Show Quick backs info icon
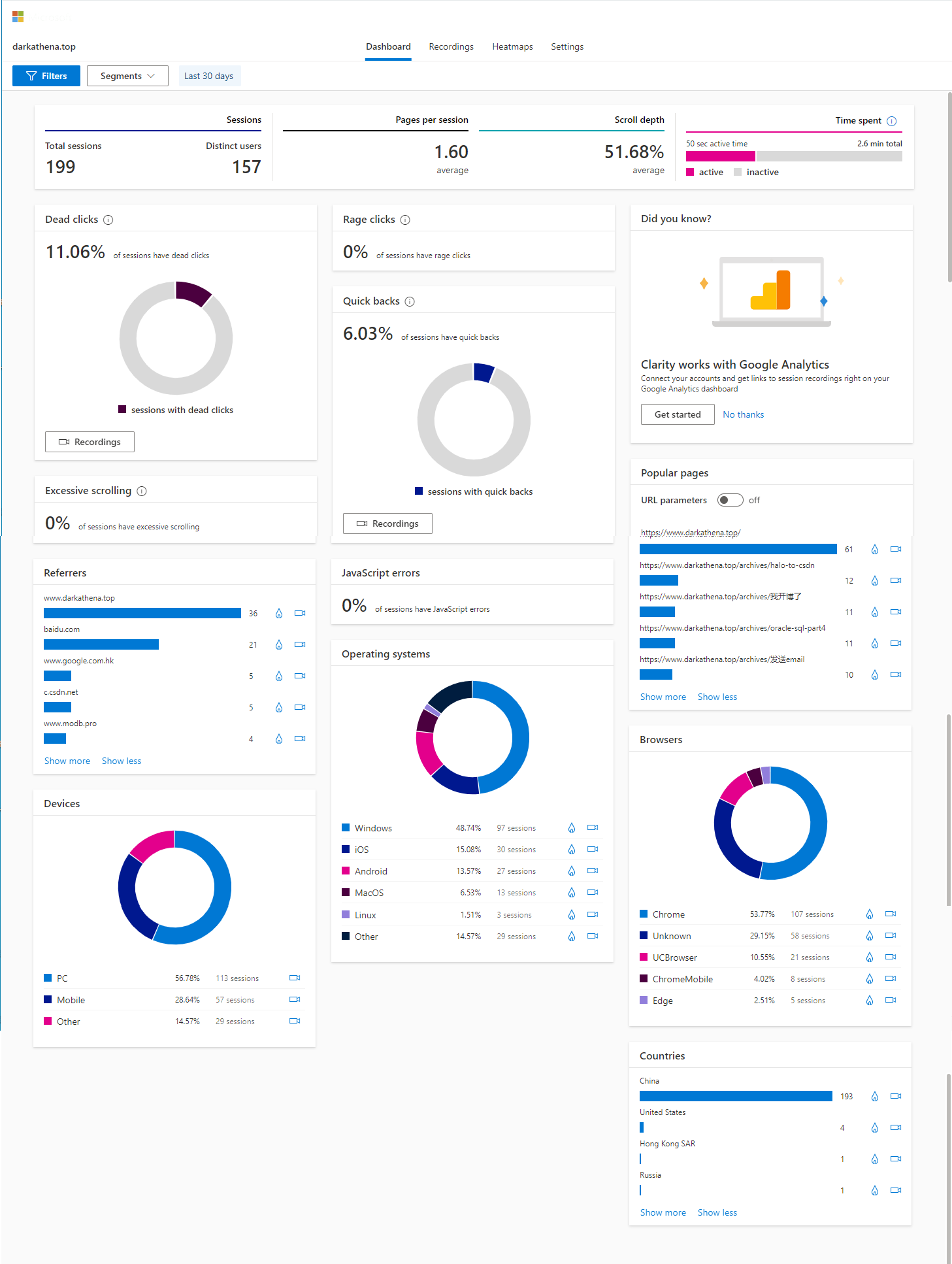This screenshot has width=952, height=1264. point(410,301)
